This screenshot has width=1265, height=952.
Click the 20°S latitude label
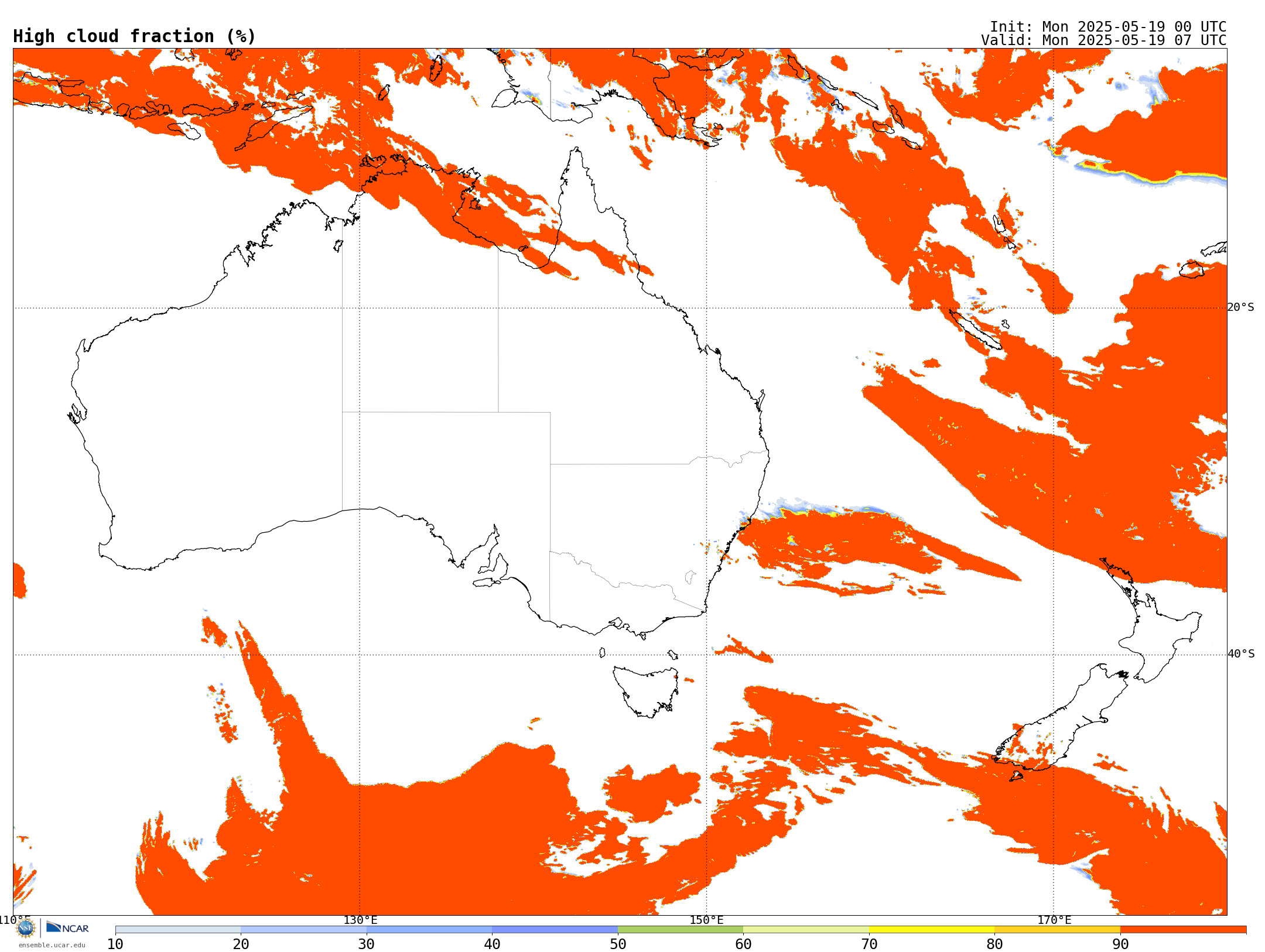click(x=1241, y=307)
